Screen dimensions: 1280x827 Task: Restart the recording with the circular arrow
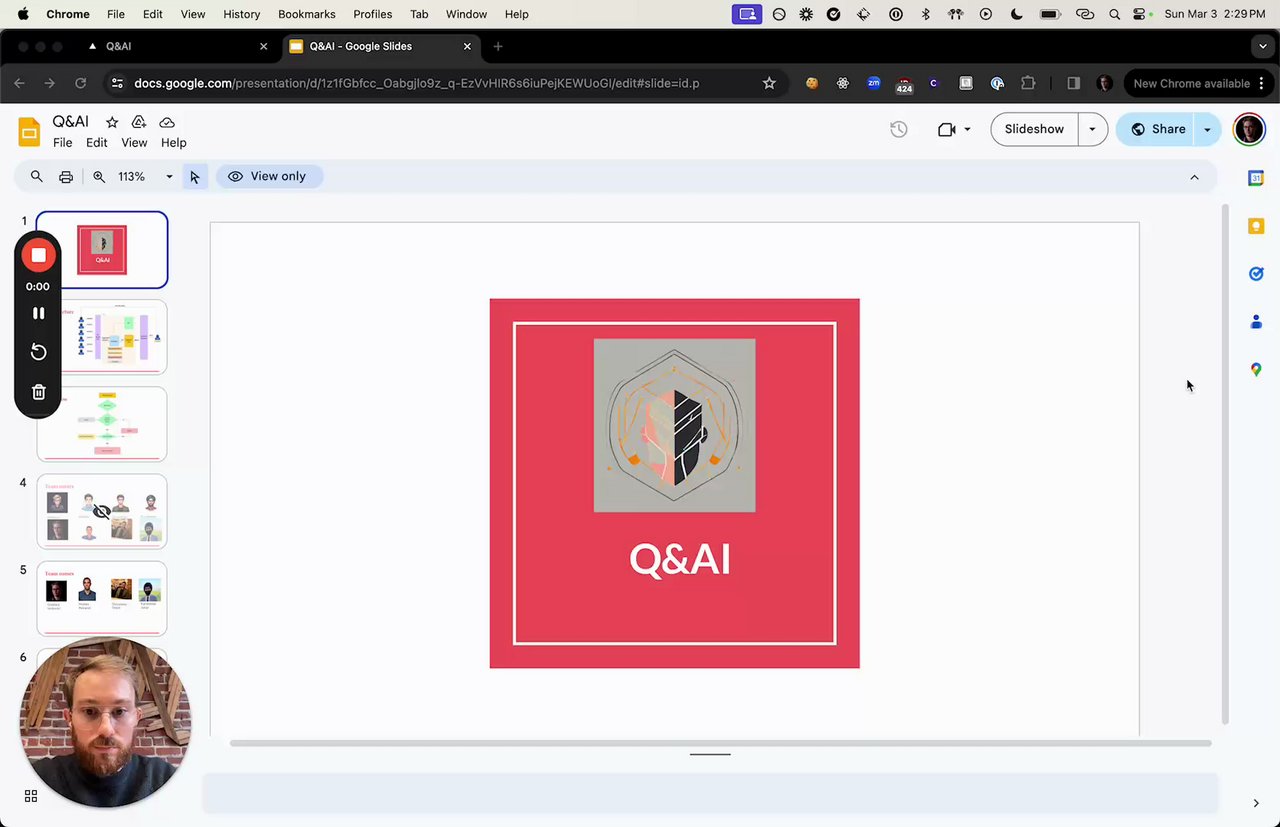coord(38,352)
